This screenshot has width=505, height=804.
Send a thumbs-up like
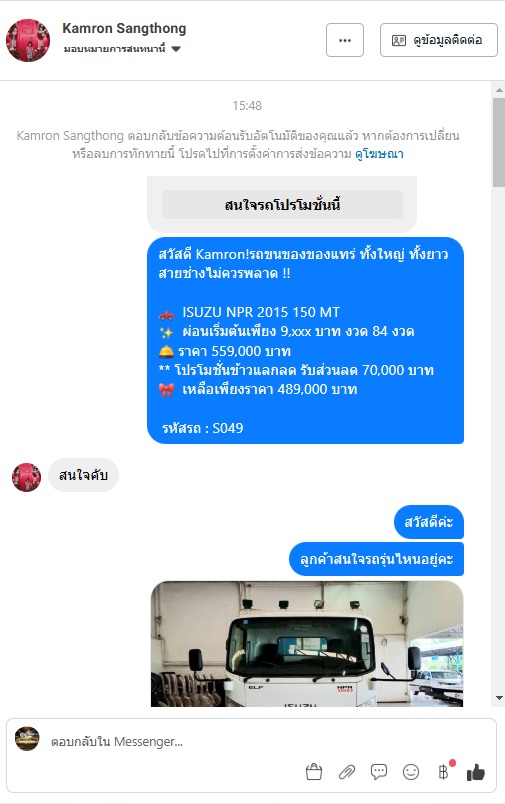pos(476,772)
